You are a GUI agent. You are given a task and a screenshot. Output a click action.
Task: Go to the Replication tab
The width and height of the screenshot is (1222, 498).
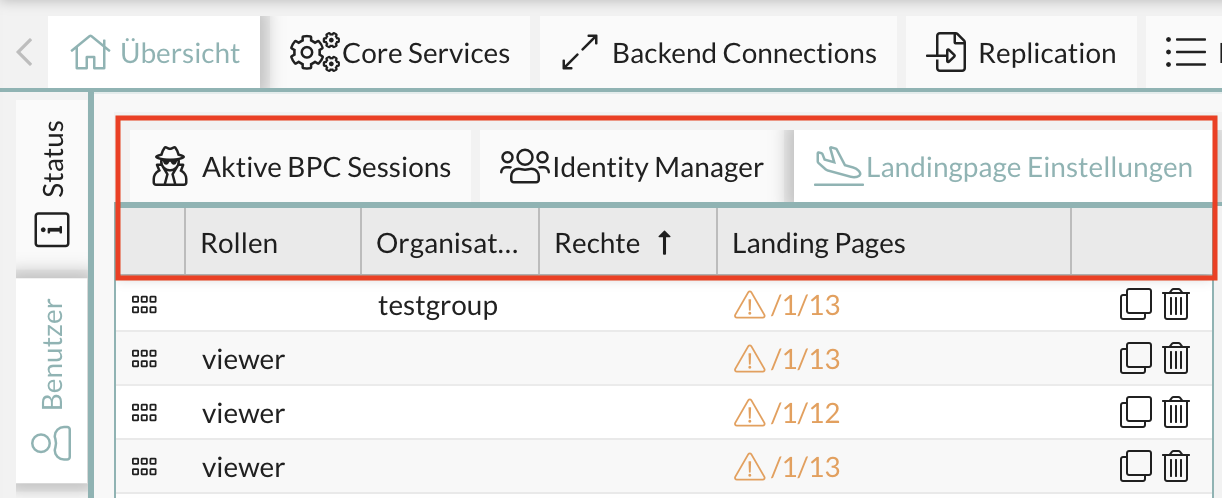point(1021,53)
